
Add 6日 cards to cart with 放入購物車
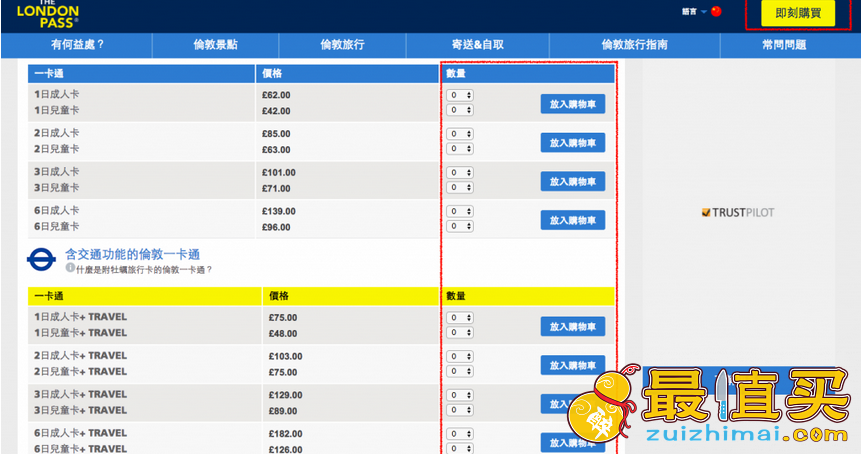pyautogui.click(x=573, y=220)
